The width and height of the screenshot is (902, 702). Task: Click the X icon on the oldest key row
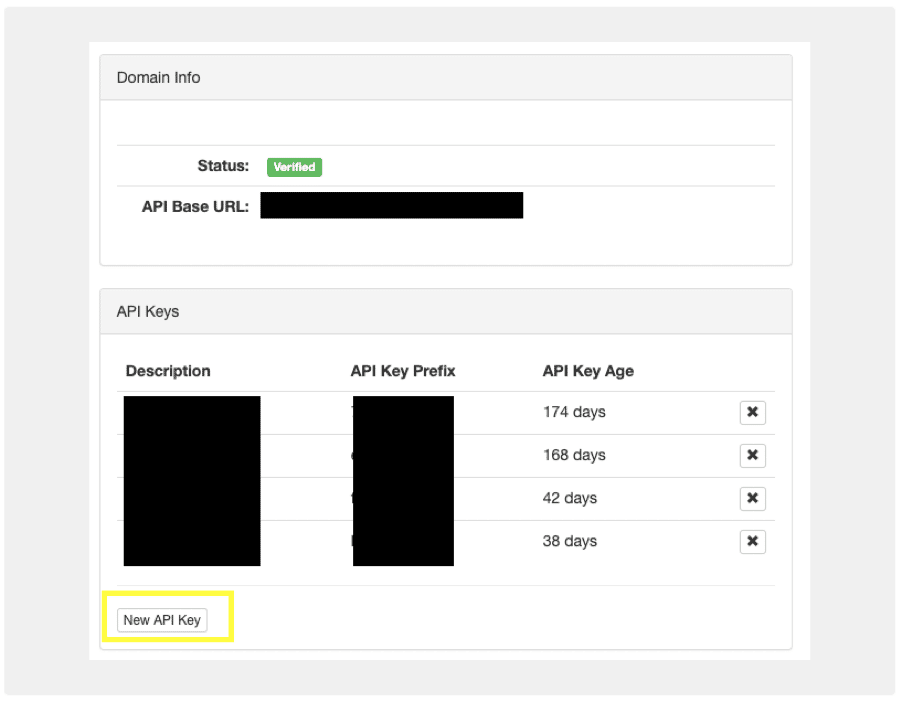pyautogui.click(x=752, y=412)
